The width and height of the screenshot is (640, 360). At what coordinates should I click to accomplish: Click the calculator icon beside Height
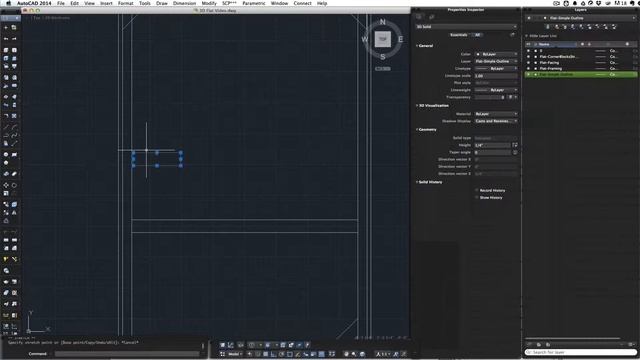point(515,145)
